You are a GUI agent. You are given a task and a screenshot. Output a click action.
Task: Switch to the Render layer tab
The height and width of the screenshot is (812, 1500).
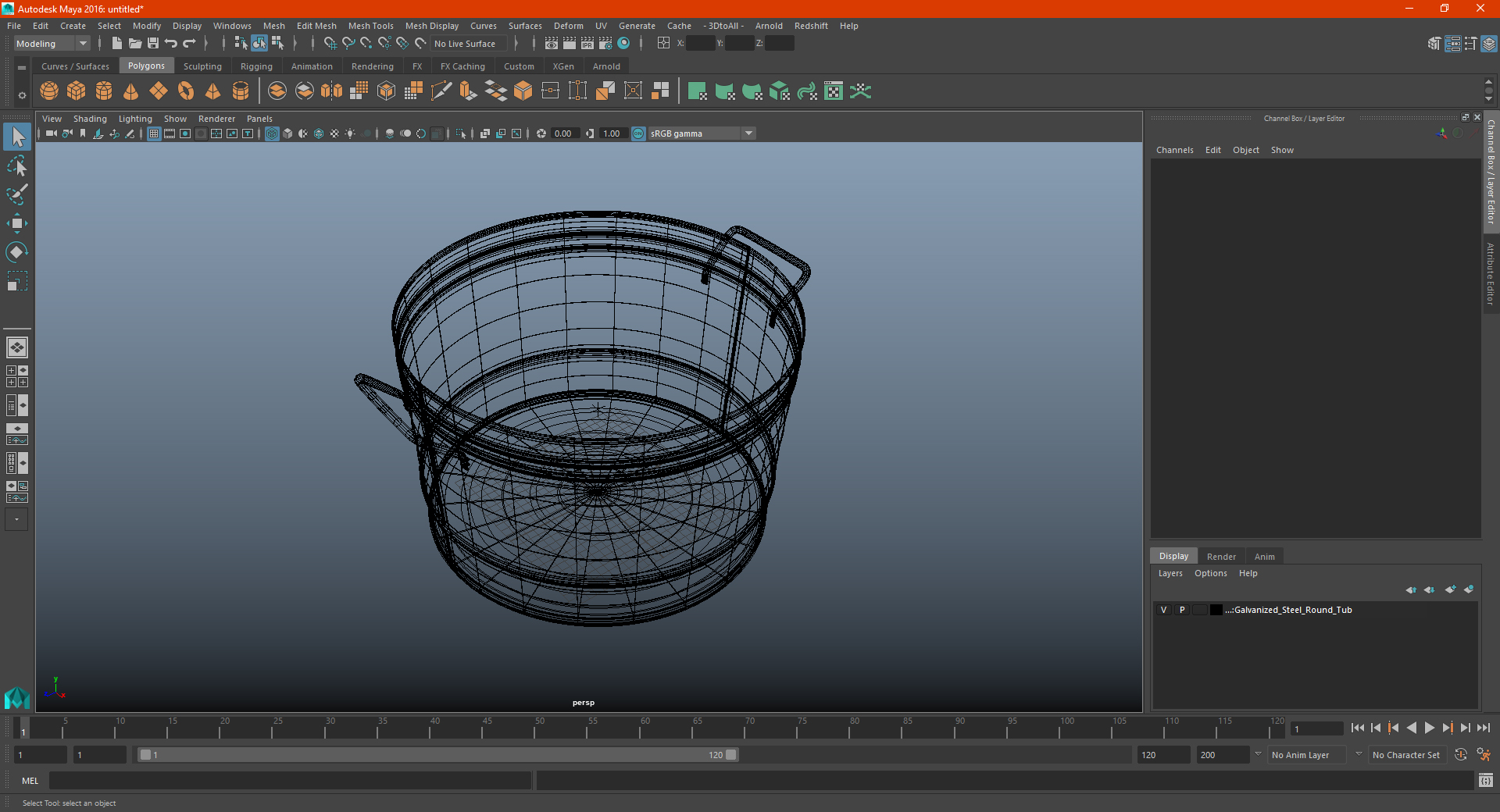1221,557
